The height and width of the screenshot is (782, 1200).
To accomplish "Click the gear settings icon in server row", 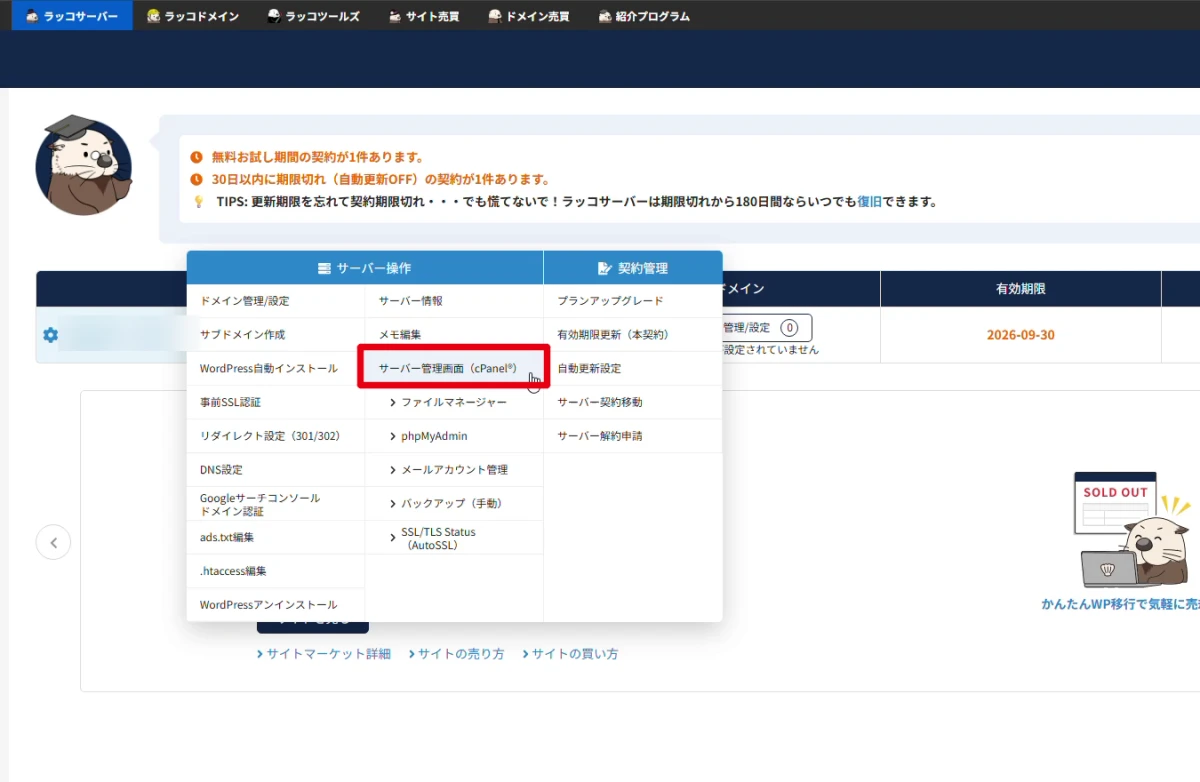I will [50, 335].
